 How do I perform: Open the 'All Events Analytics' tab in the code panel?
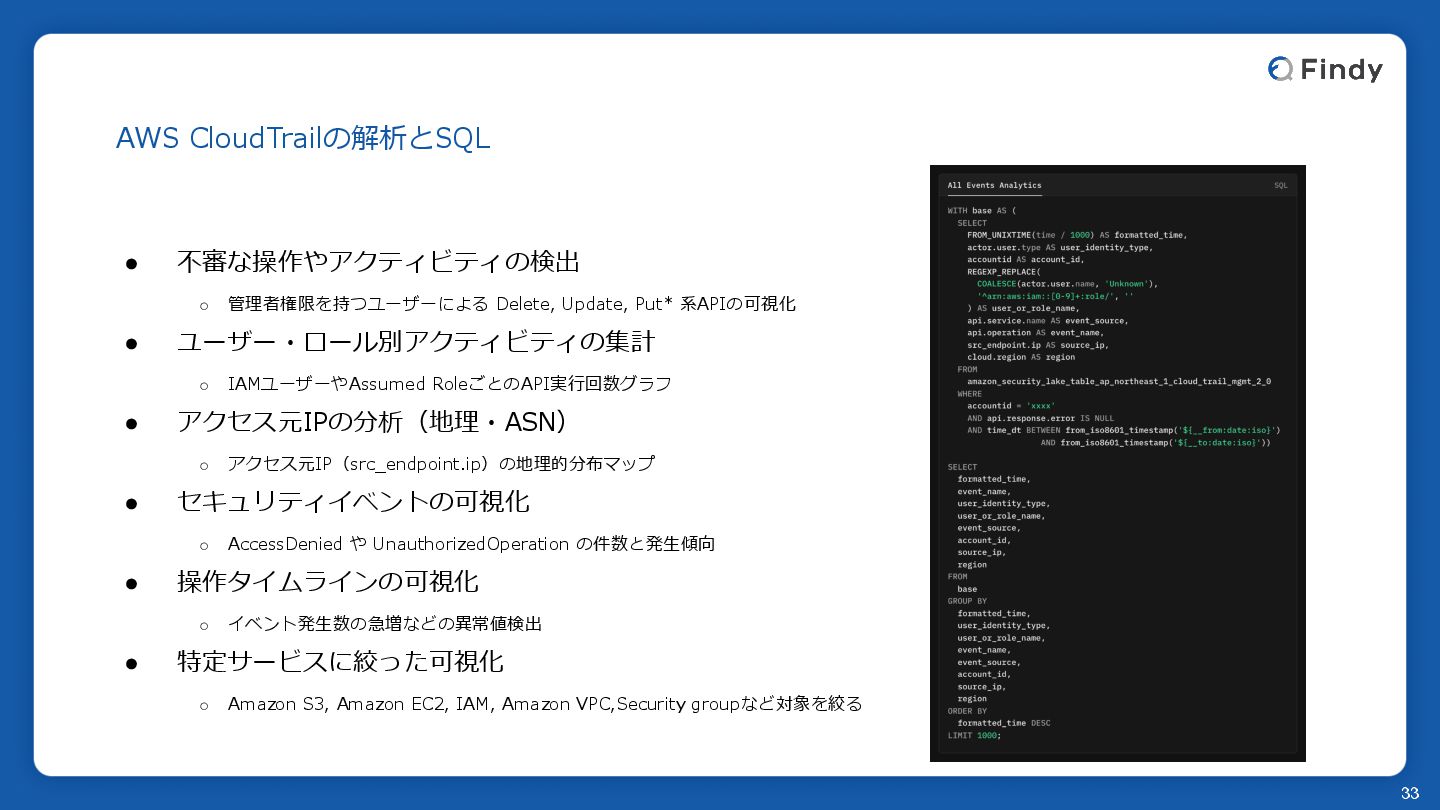tap(994, 185)
